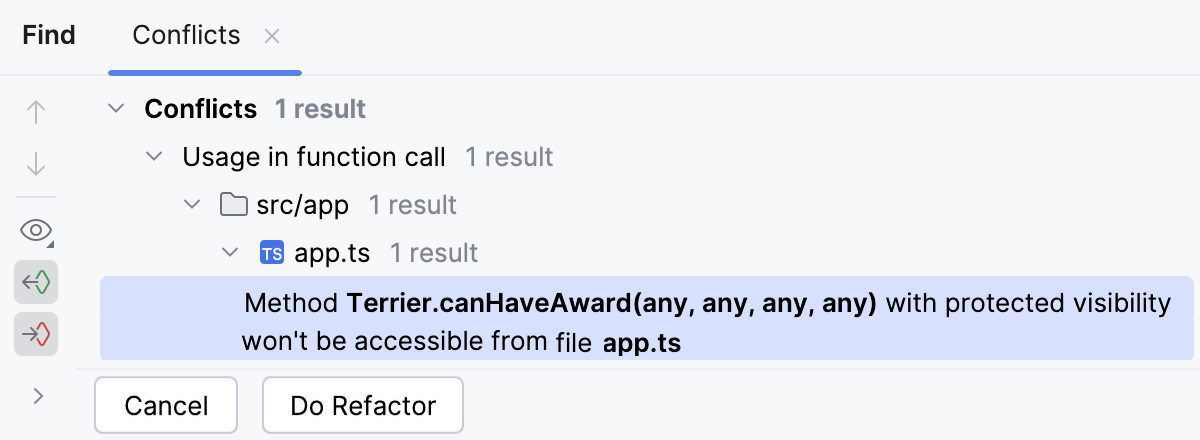Collapse the Usage in function call node

[x=154, y=157]
